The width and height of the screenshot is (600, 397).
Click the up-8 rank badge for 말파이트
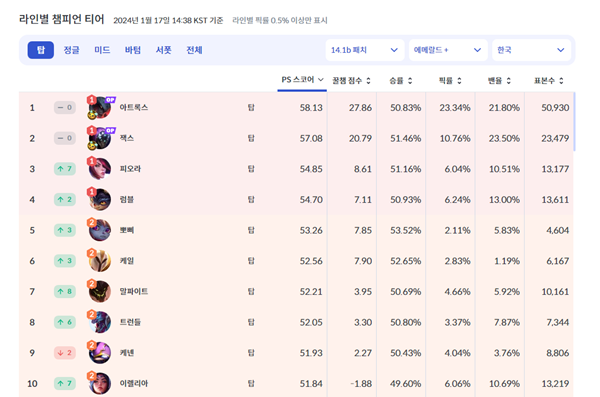65,291
